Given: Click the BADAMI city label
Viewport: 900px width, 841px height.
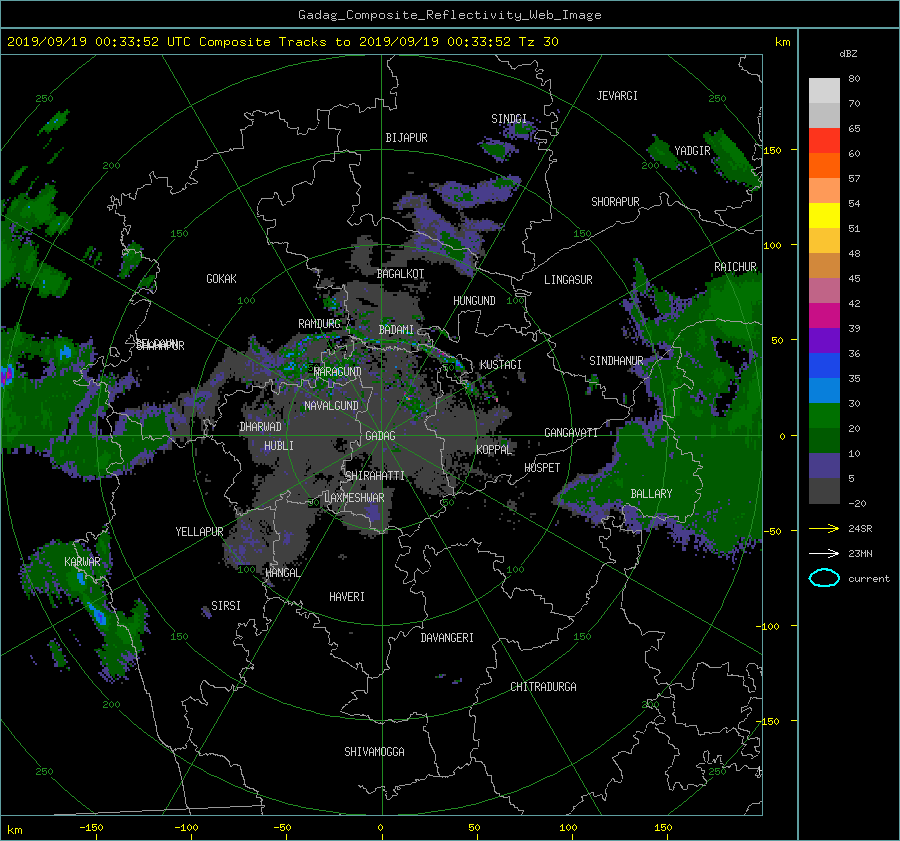Looking at the screenshot, I should (x=396, y=330).
